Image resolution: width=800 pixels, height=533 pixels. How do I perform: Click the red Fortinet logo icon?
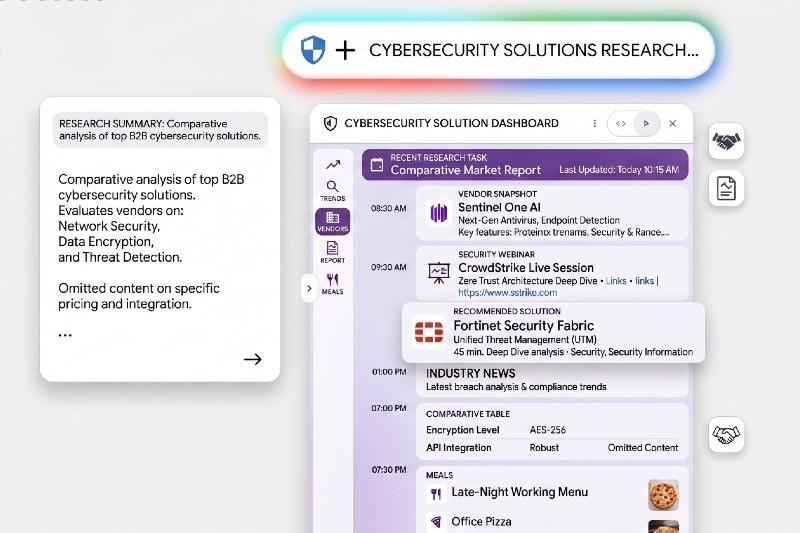click(429, 332)
